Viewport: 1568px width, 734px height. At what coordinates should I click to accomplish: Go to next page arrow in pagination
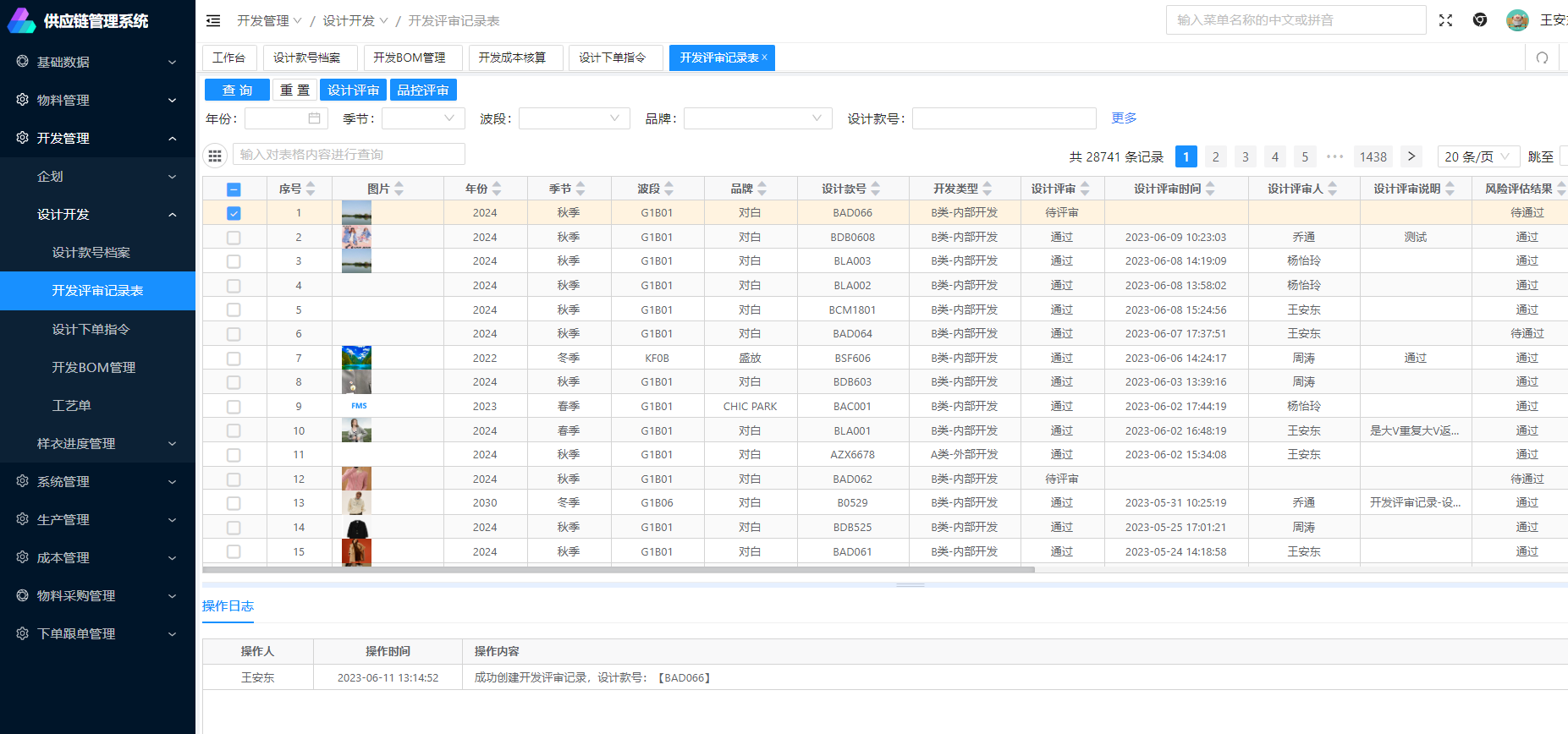point(1411,156)
